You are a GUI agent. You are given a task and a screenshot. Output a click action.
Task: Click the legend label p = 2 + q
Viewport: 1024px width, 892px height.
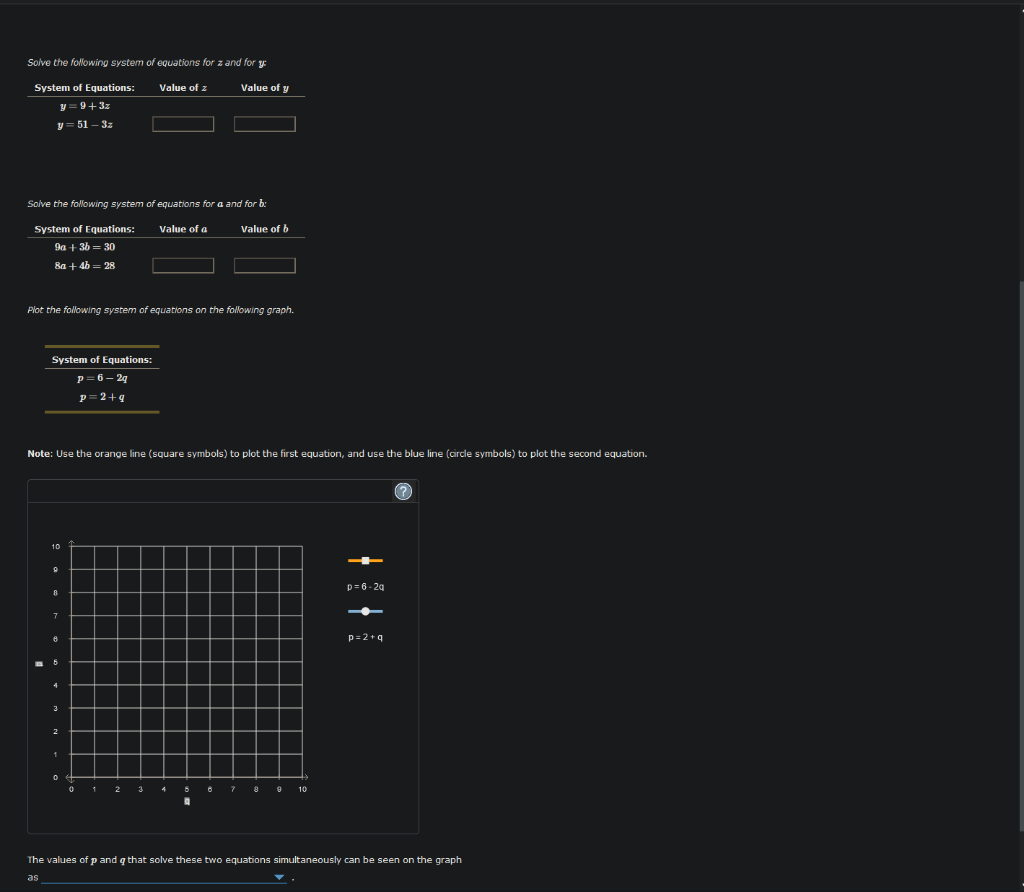pyautogui.click(x=366, y=637)
